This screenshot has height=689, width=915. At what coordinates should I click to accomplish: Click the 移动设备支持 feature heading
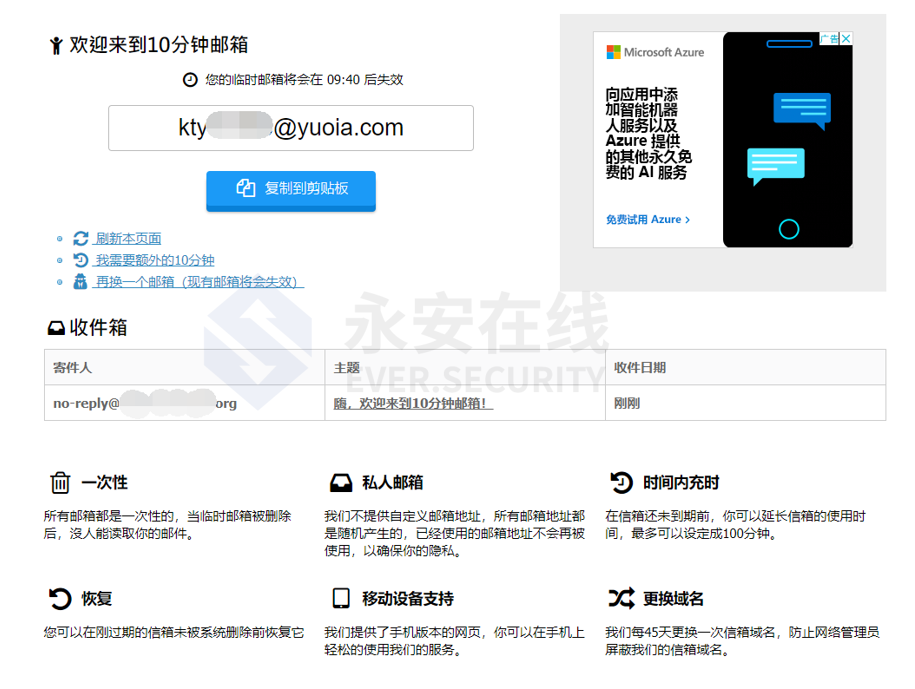[x=408, y=599]
